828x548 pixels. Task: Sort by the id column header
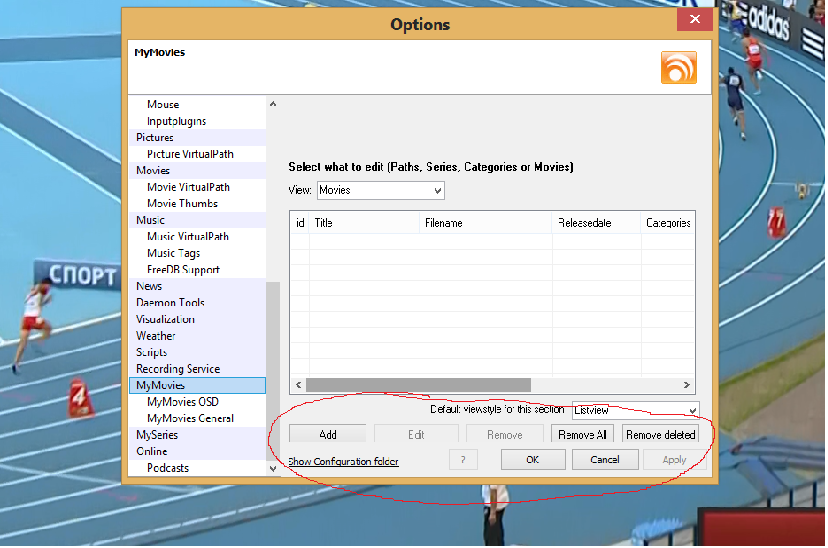click(300, 223)
